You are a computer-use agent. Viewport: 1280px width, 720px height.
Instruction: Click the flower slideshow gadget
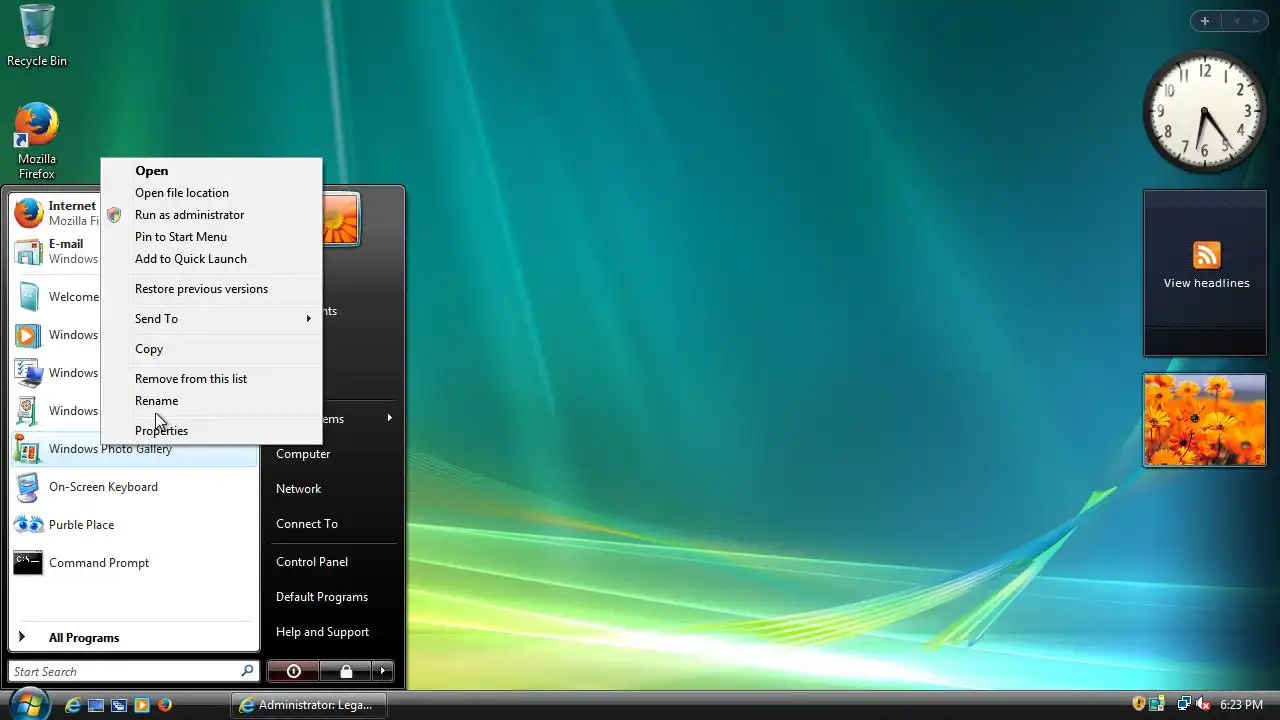[x=1204, y=420]
